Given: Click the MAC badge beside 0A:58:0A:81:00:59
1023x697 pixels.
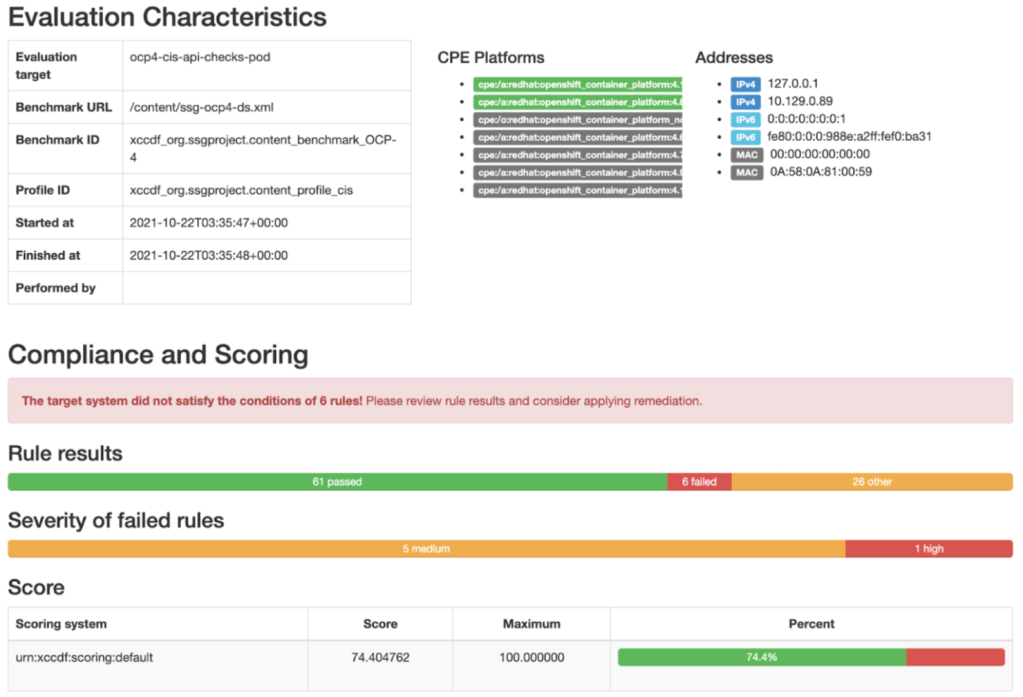Looking at the screenshot, I should 746,172.
